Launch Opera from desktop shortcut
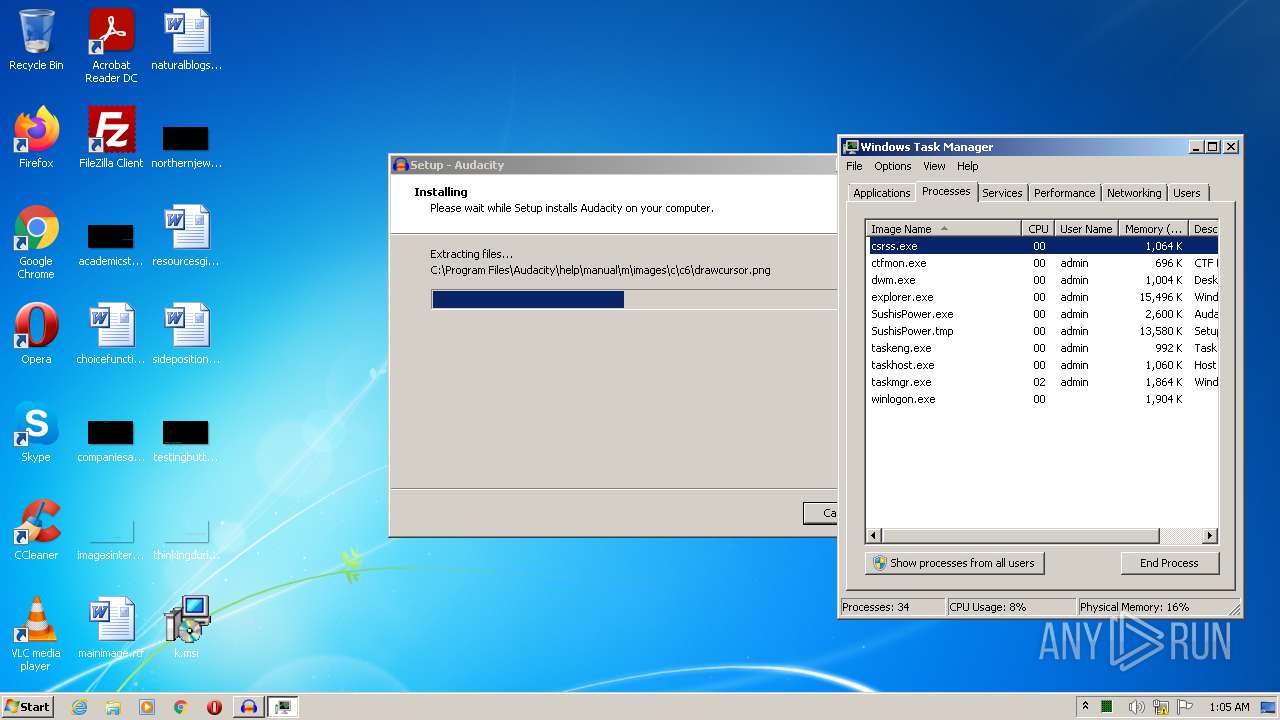This screenshot has height=720, width=1280. point(36,335)
